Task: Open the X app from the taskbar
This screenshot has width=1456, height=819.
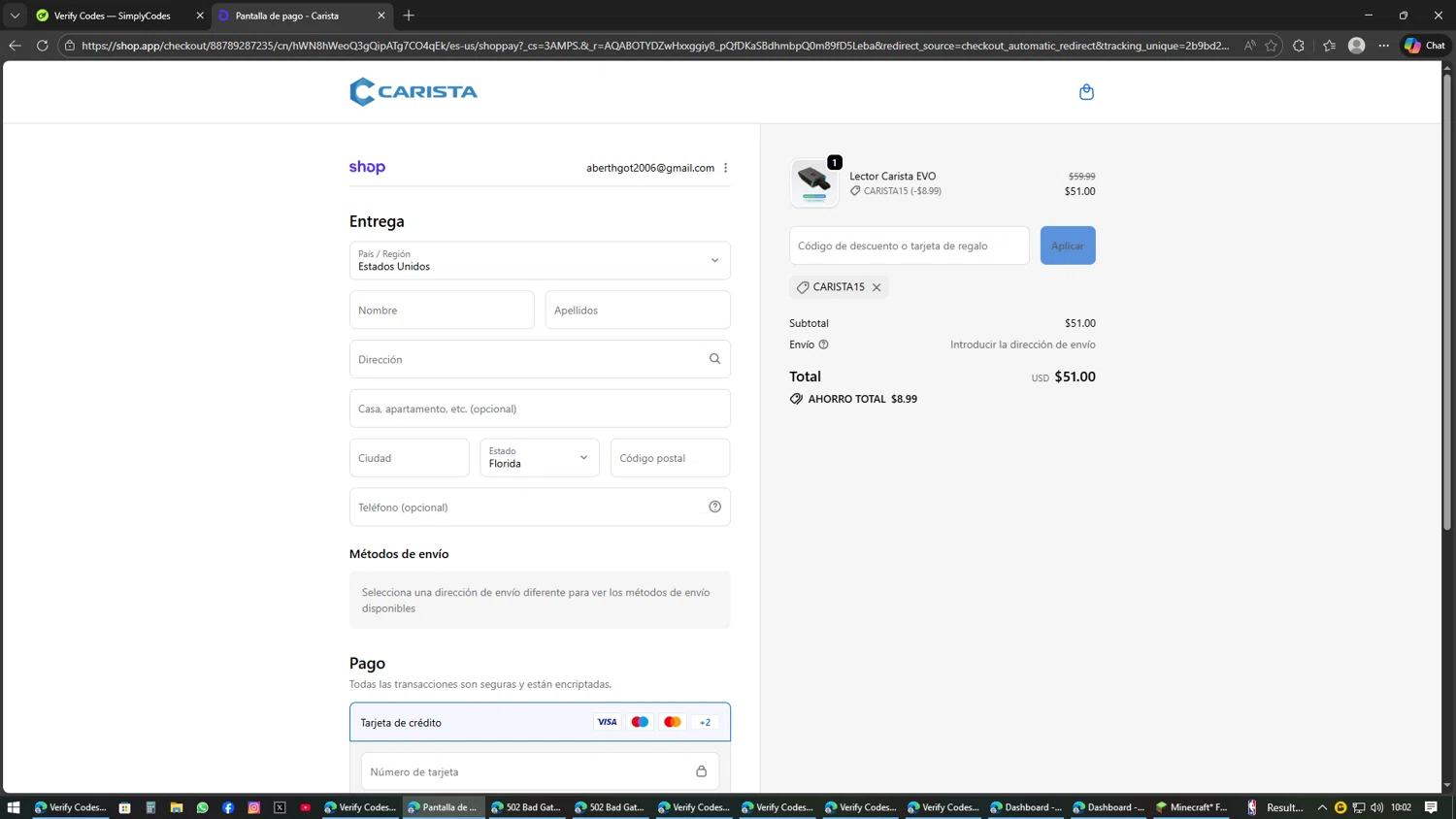Action: 280,807
